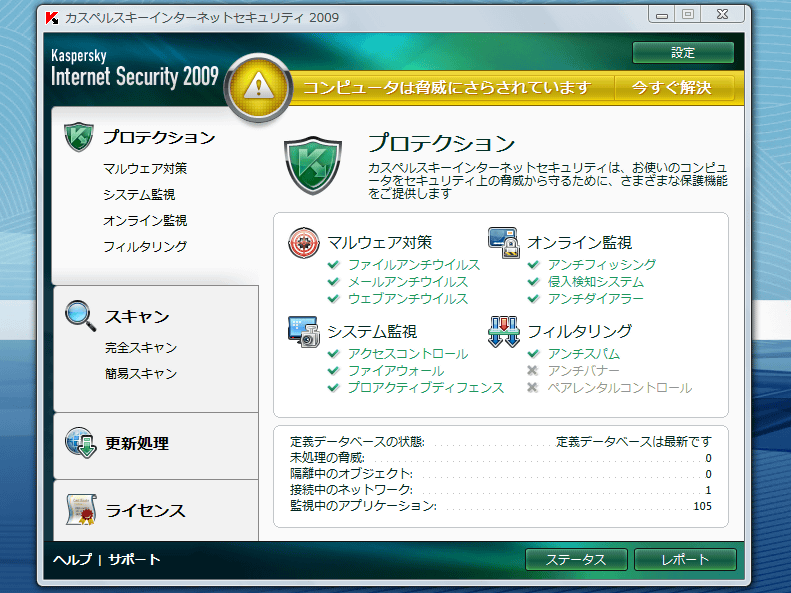This screenshot has width=791, height=593.
Task: Open the プロアクティブディフェンス component link
Action: click(426, 388)
